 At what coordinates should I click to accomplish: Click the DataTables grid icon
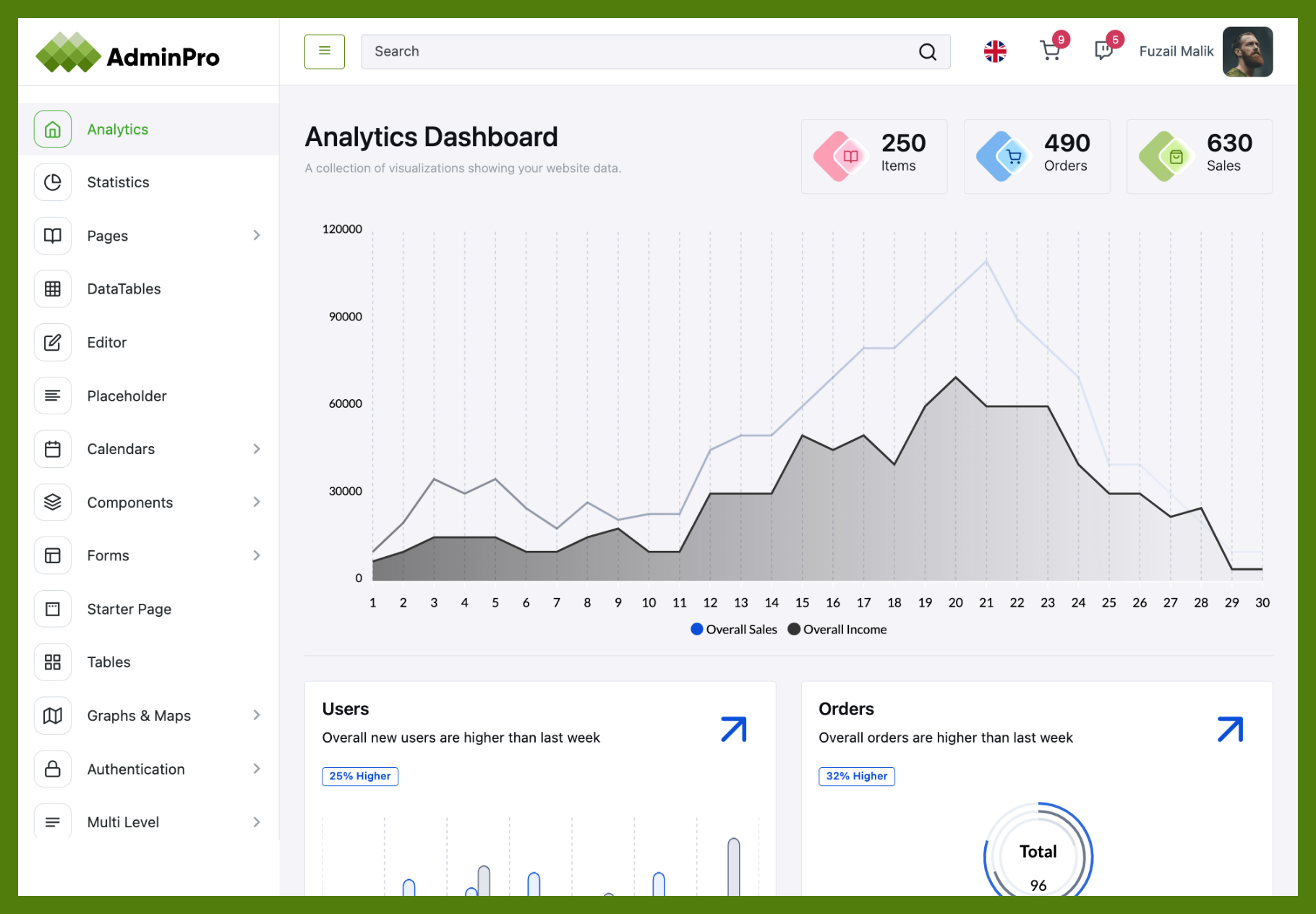pyautogui.click(x=53, y=289)
